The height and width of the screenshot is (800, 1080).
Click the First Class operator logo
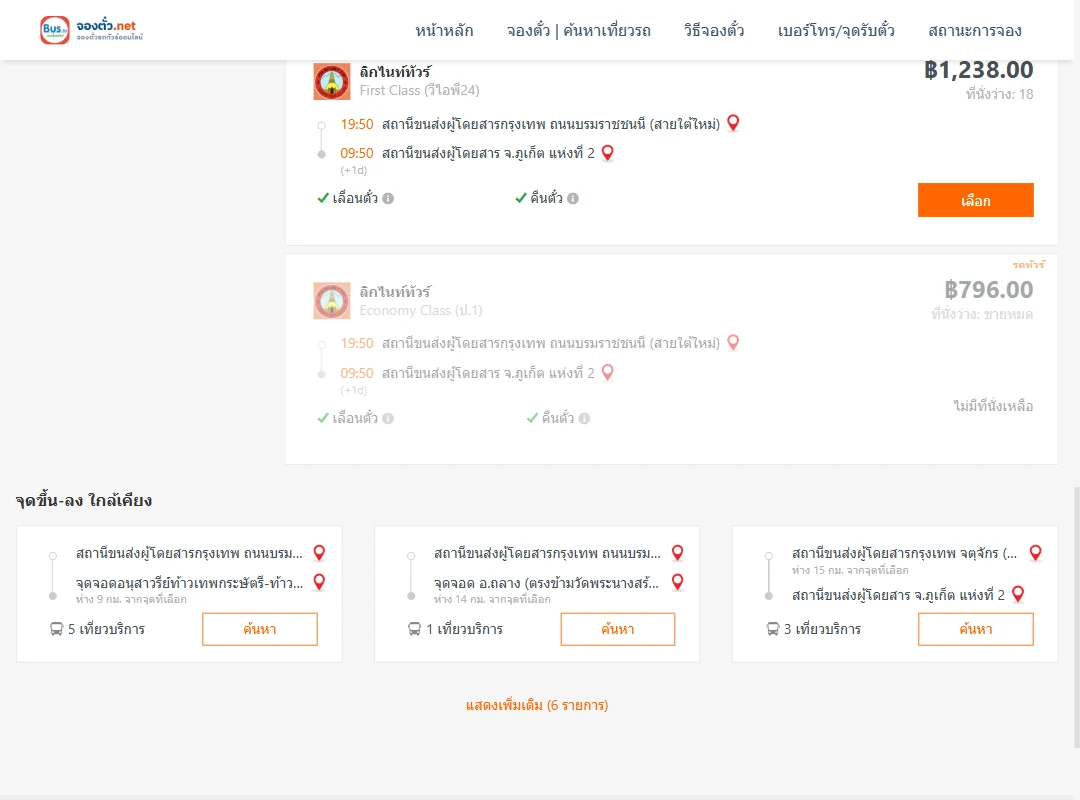[332, 81]
